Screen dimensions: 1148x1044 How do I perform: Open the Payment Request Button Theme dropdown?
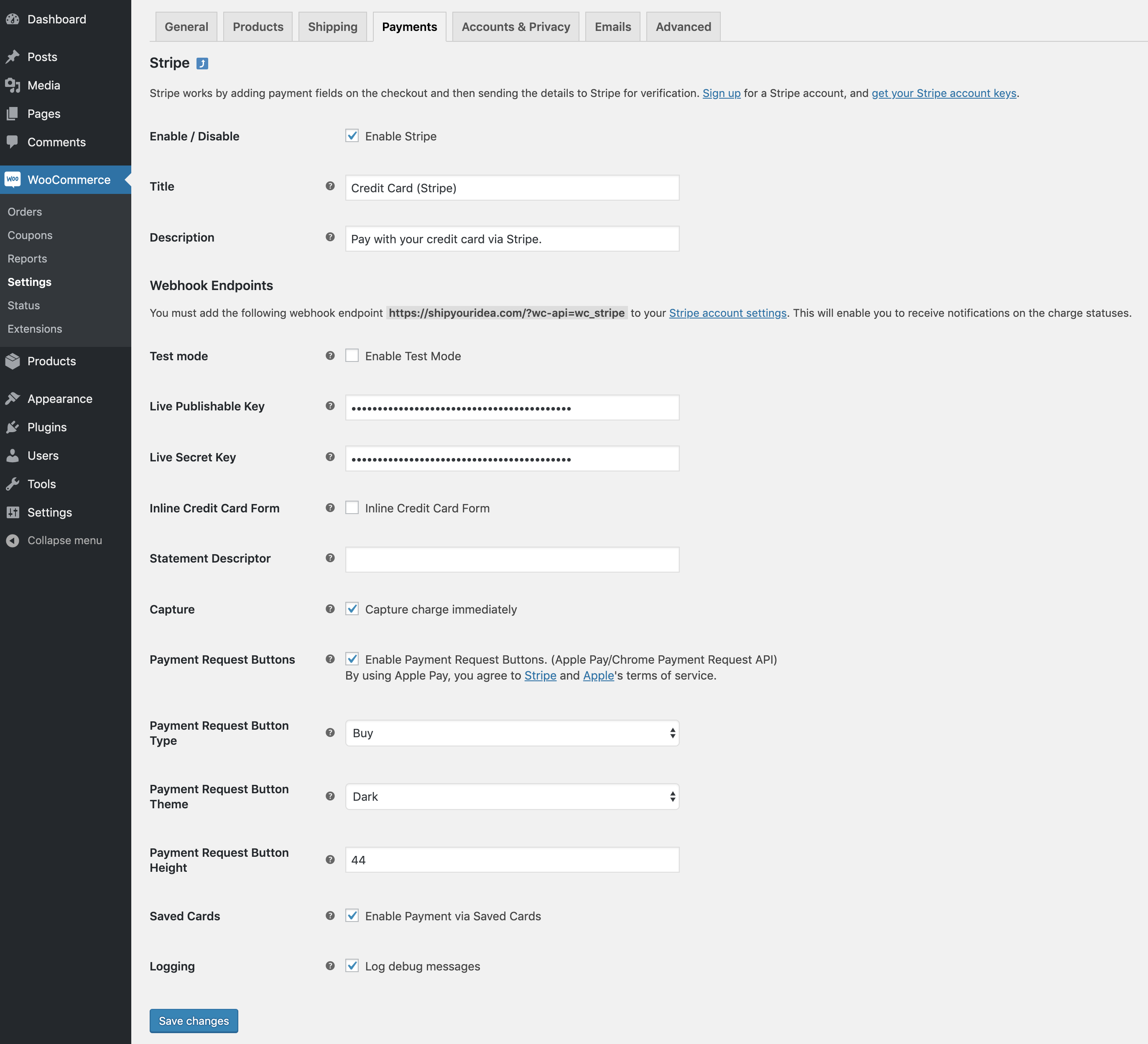click(x=511, y=797)
